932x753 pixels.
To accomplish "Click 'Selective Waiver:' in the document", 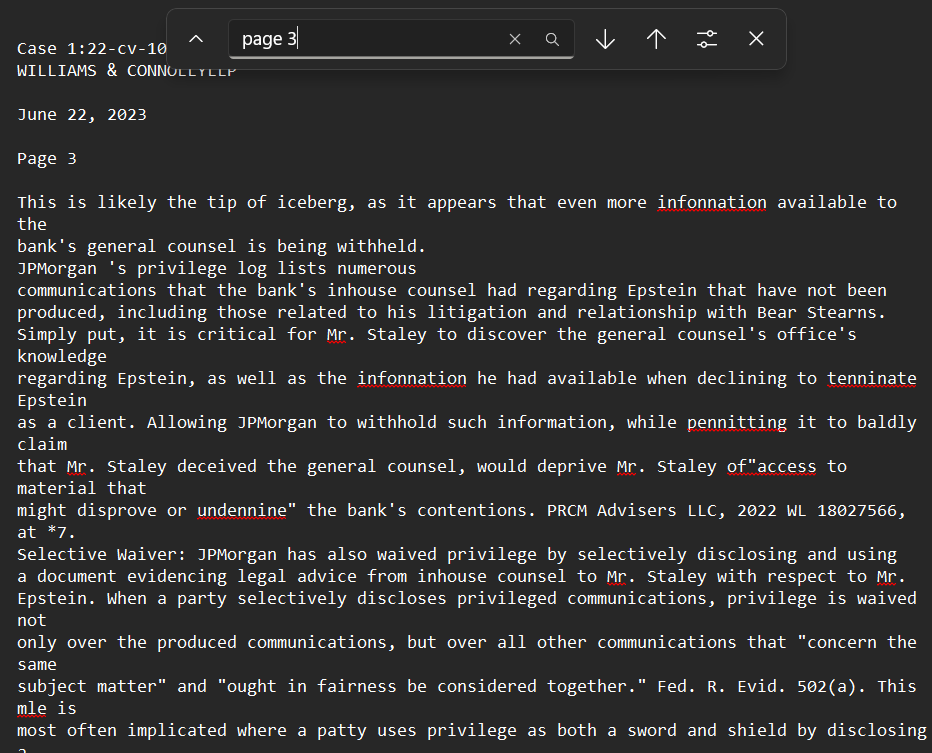I will coord(102,554).
